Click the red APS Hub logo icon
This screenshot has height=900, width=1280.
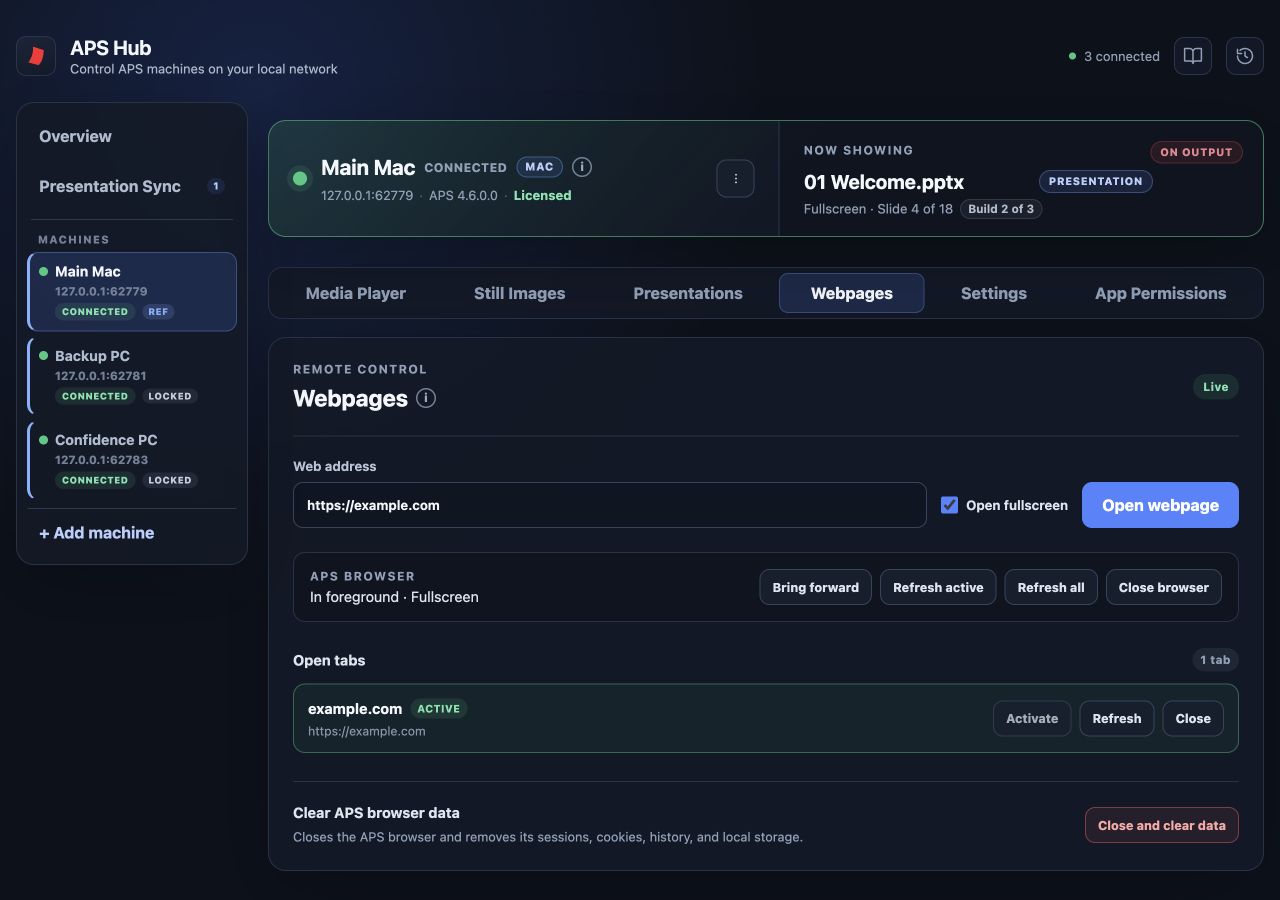tap(36, 56)
